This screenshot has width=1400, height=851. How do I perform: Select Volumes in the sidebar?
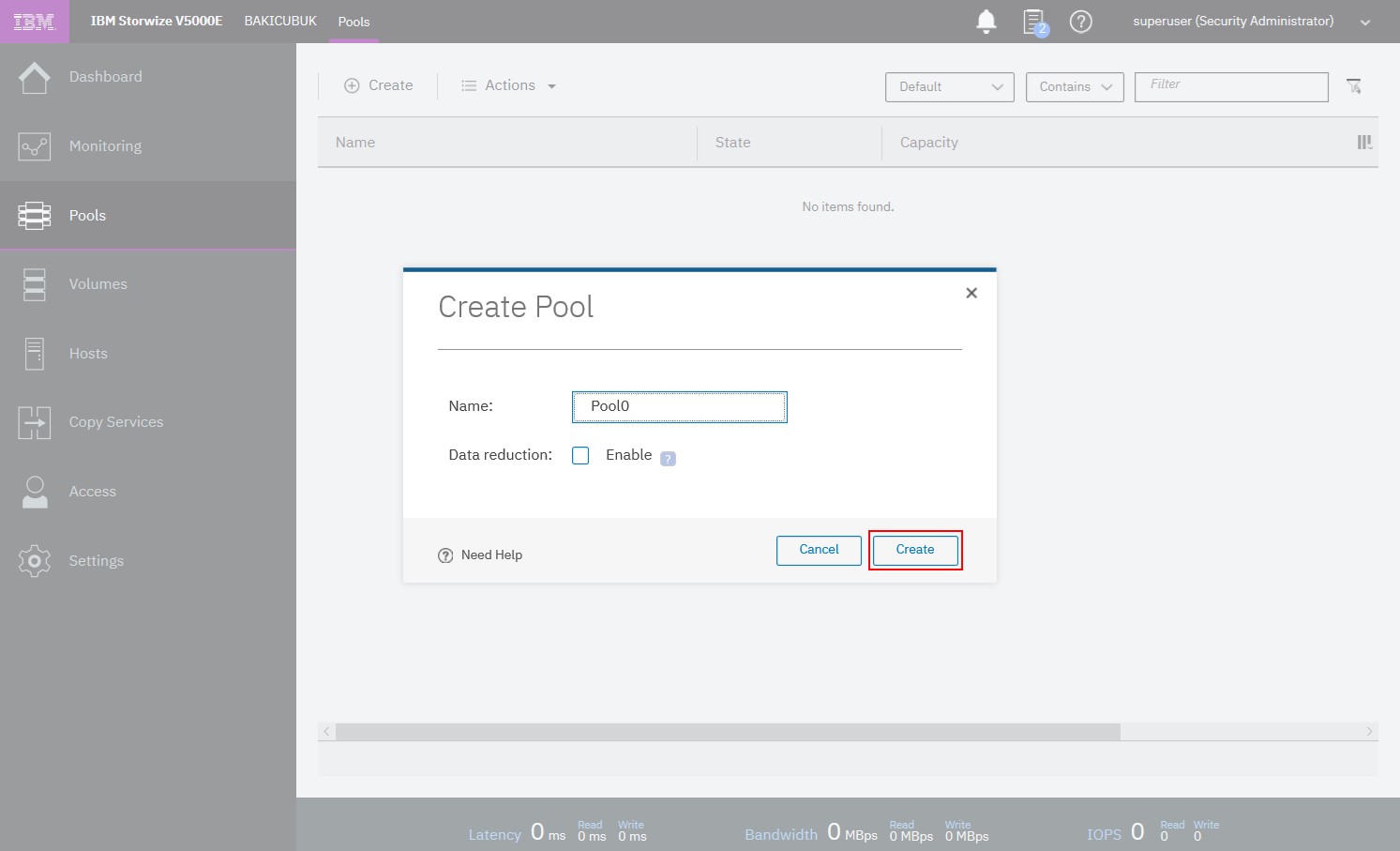[148, 284]
